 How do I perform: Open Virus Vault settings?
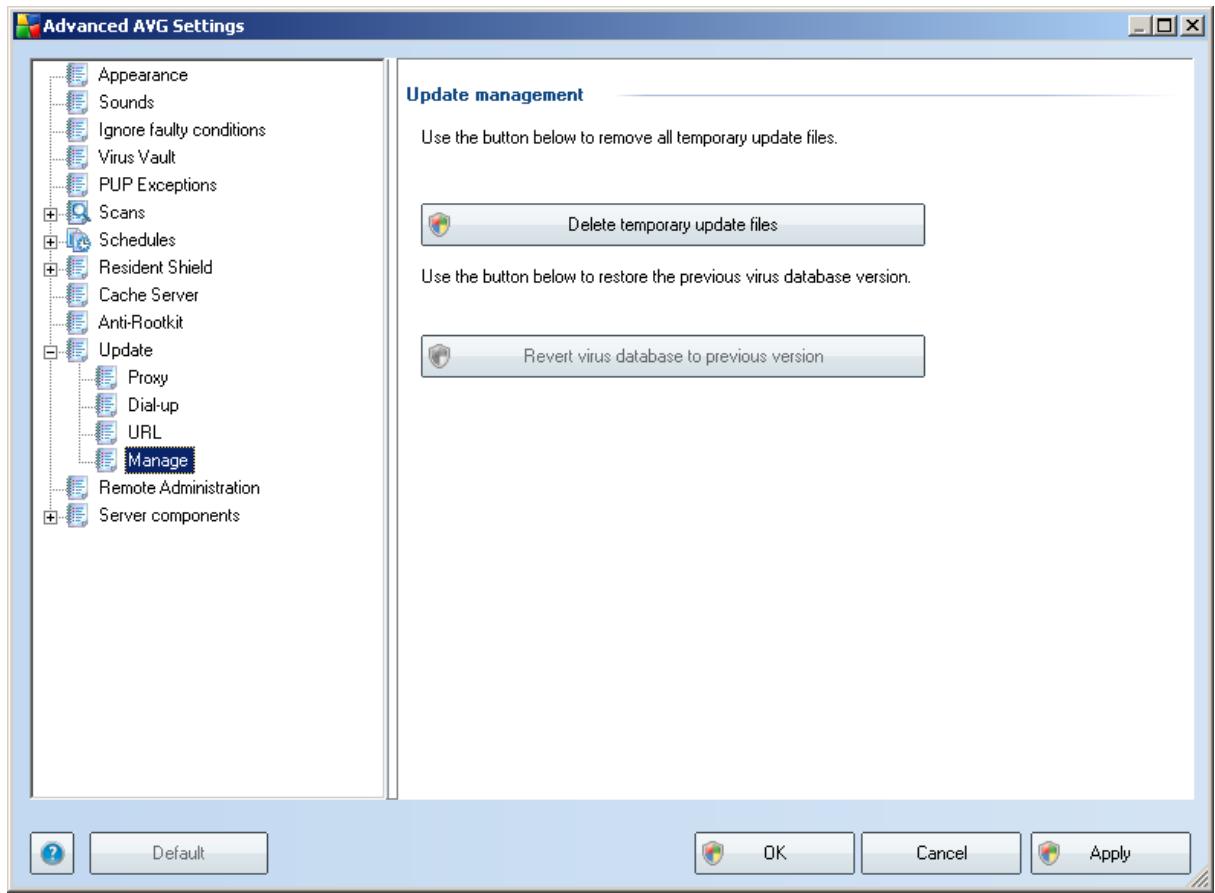click(x=135, y=157)
